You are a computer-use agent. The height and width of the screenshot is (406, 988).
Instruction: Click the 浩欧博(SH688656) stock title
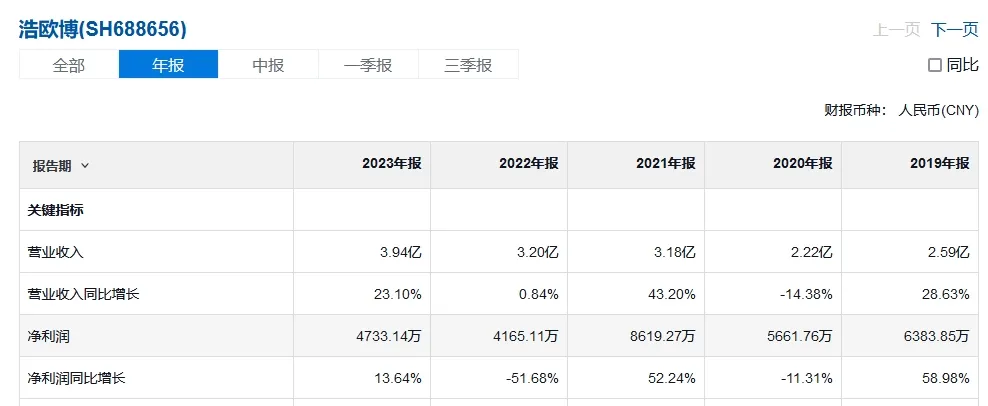pyautogui.click(x=103, y=29)
